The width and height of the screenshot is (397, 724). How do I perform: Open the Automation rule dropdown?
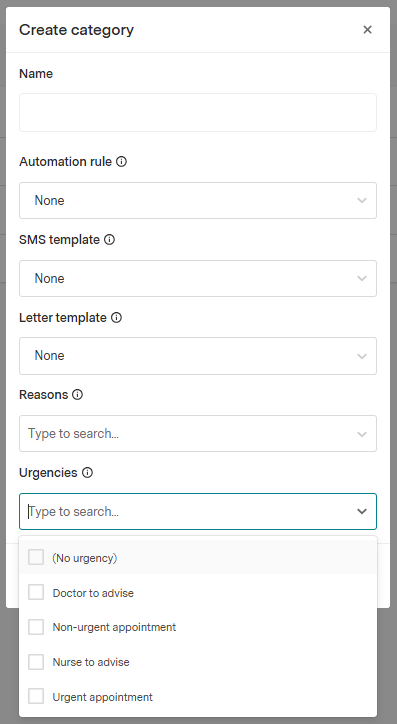pyautogui.click(x=198, y=200)
